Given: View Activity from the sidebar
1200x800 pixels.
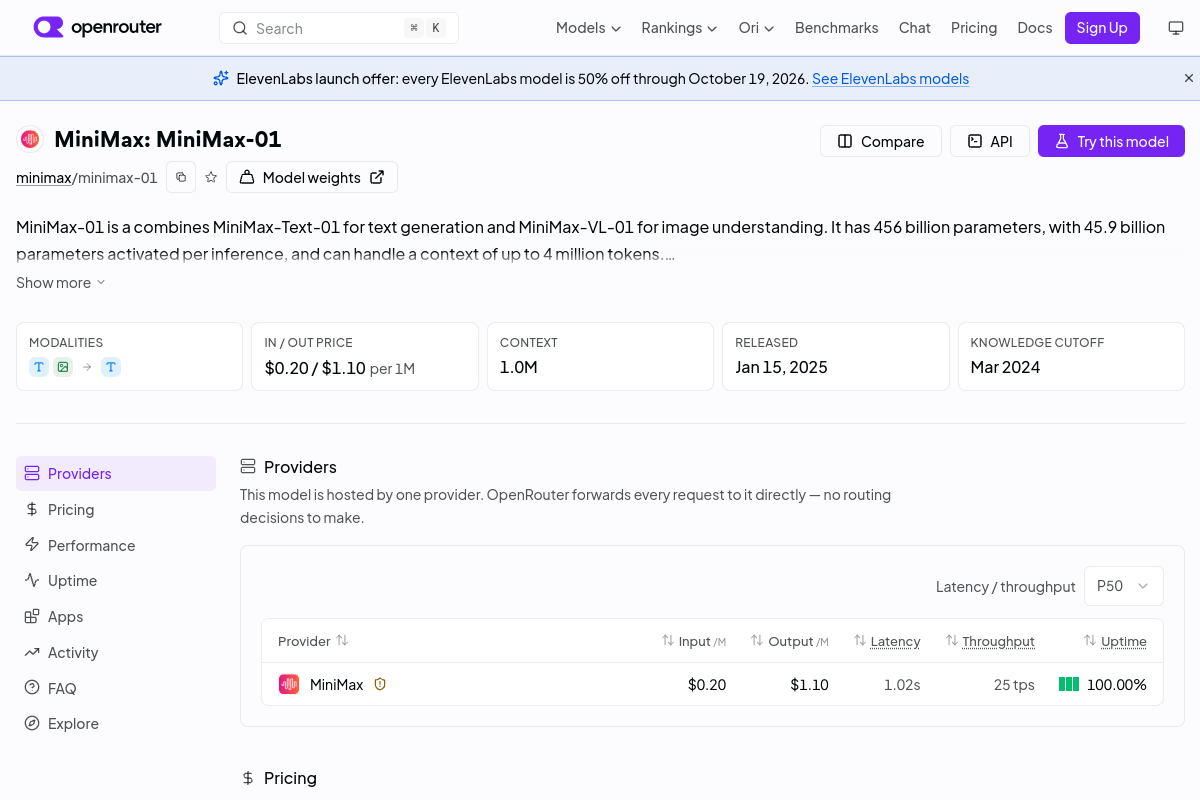Looking at the screenshot, I should pos(116,653).
